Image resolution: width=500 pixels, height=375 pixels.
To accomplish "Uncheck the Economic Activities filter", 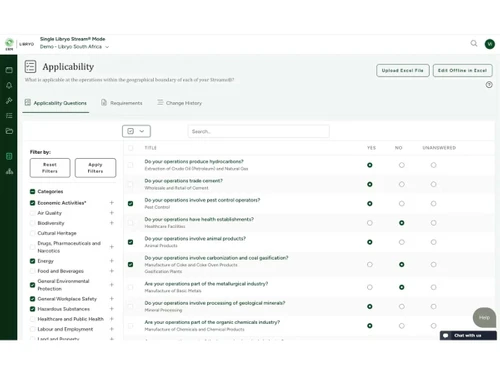I will (32, 203).
